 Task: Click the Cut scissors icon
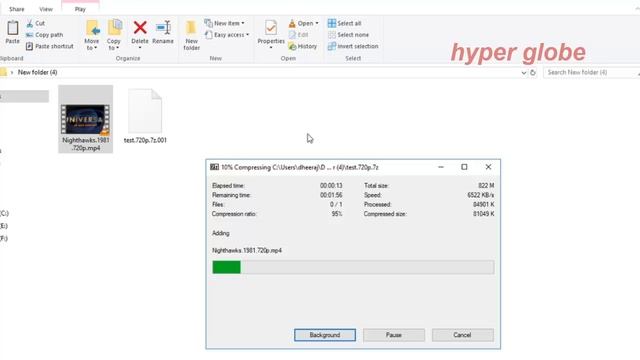point(29,24)
